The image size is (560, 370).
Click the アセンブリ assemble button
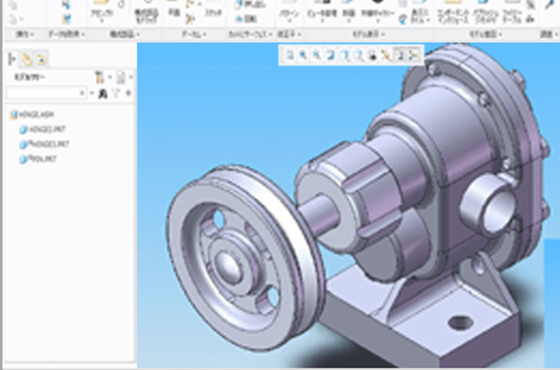coord(101,10)
